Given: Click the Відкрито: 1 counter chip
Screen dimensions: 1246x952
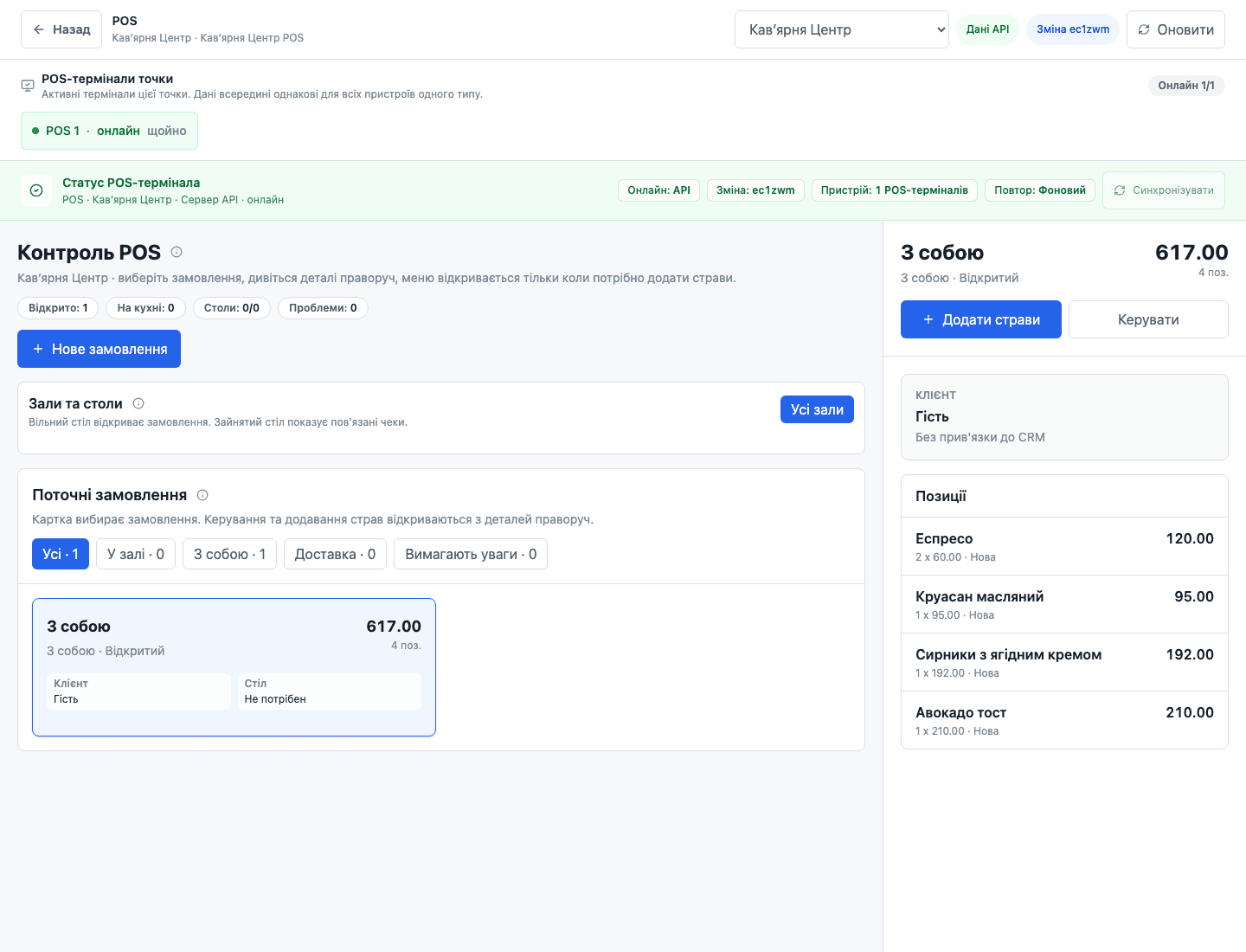Looking at the screenshot, I should [58, 308].
